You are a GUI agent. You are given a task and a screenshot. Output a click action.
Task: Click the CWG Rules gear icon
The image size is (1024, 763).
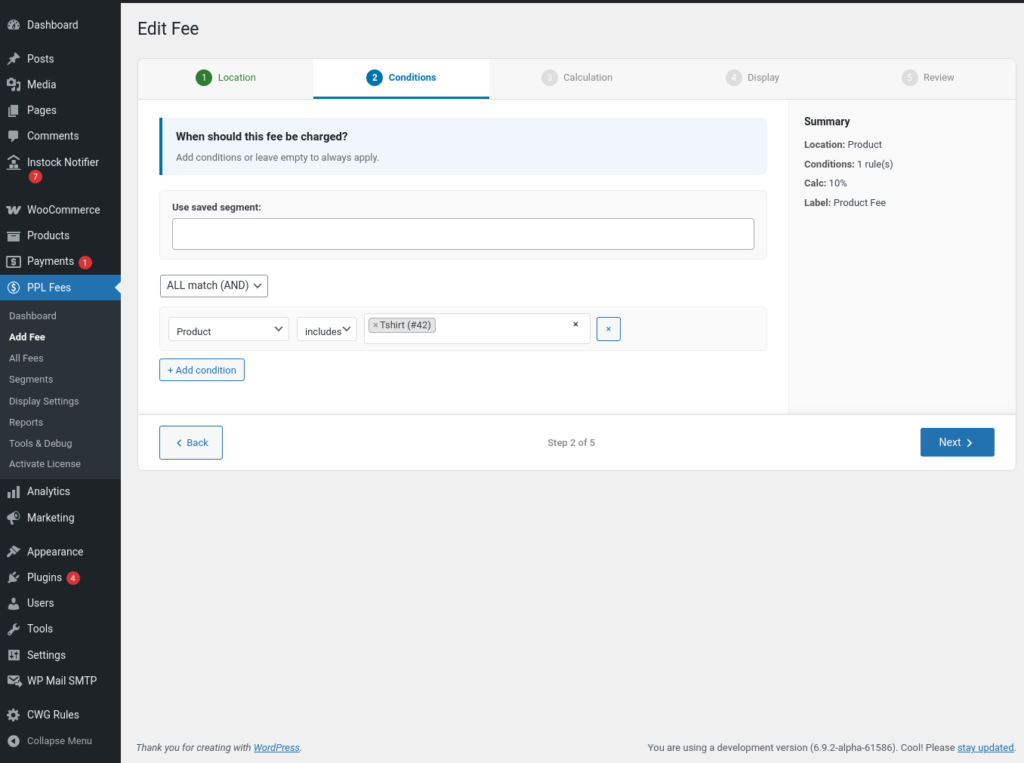pos(13,715)
